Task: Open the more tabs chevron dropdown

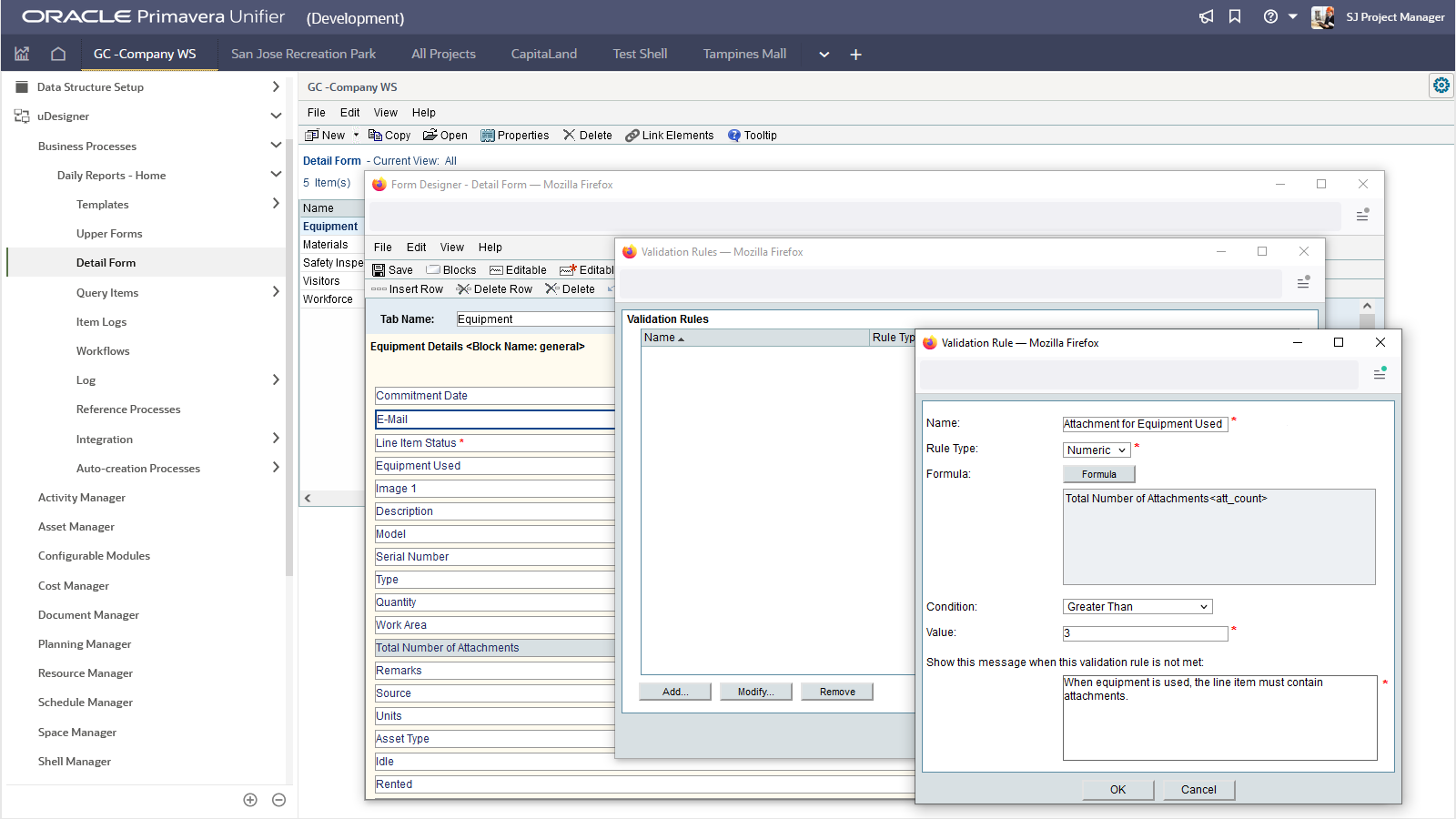Action: (824, 55)
